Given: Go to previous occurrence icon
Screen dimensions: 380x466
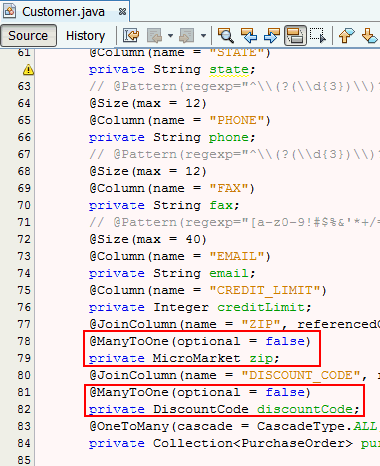Looking at the screenshot, I should (249, 35).
